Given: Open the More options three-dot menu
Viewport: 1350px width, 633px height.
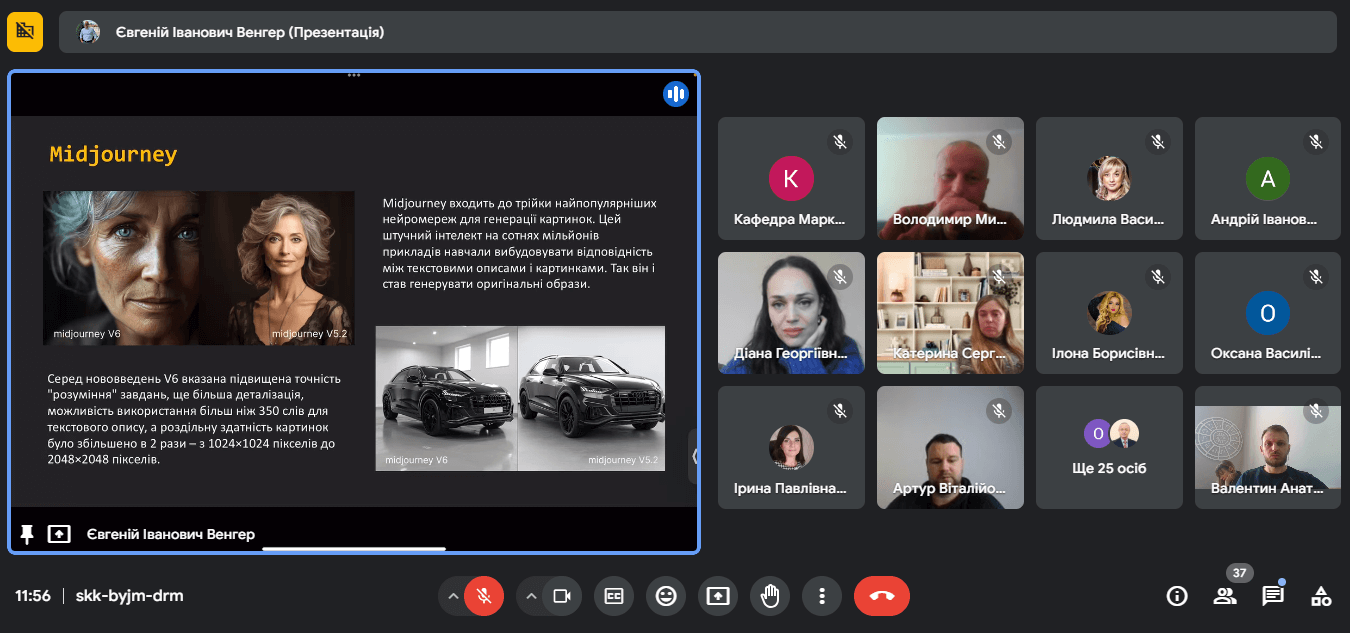Looking at the screenshot, I should (x=822, y=596).
